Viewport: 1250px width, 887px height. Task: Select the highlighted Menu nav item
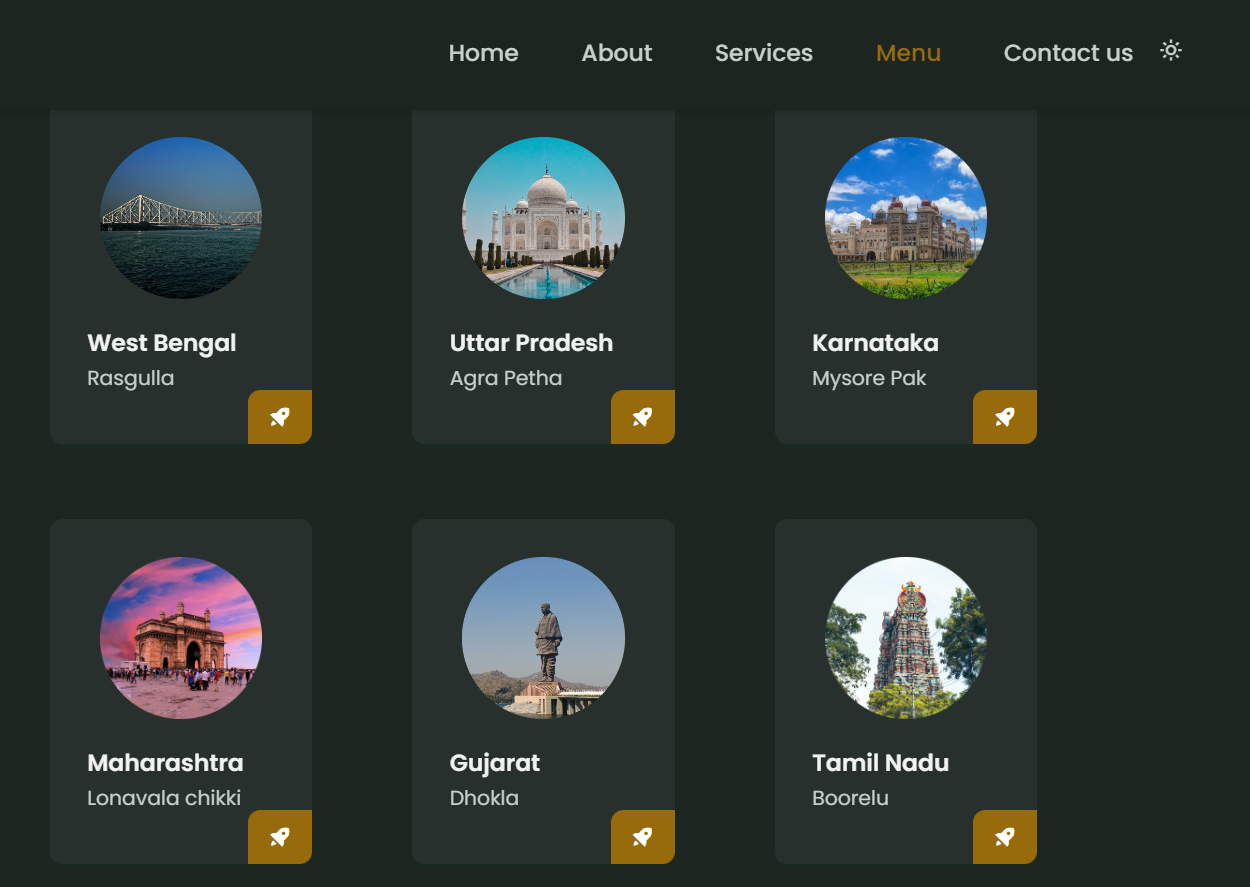908,53
